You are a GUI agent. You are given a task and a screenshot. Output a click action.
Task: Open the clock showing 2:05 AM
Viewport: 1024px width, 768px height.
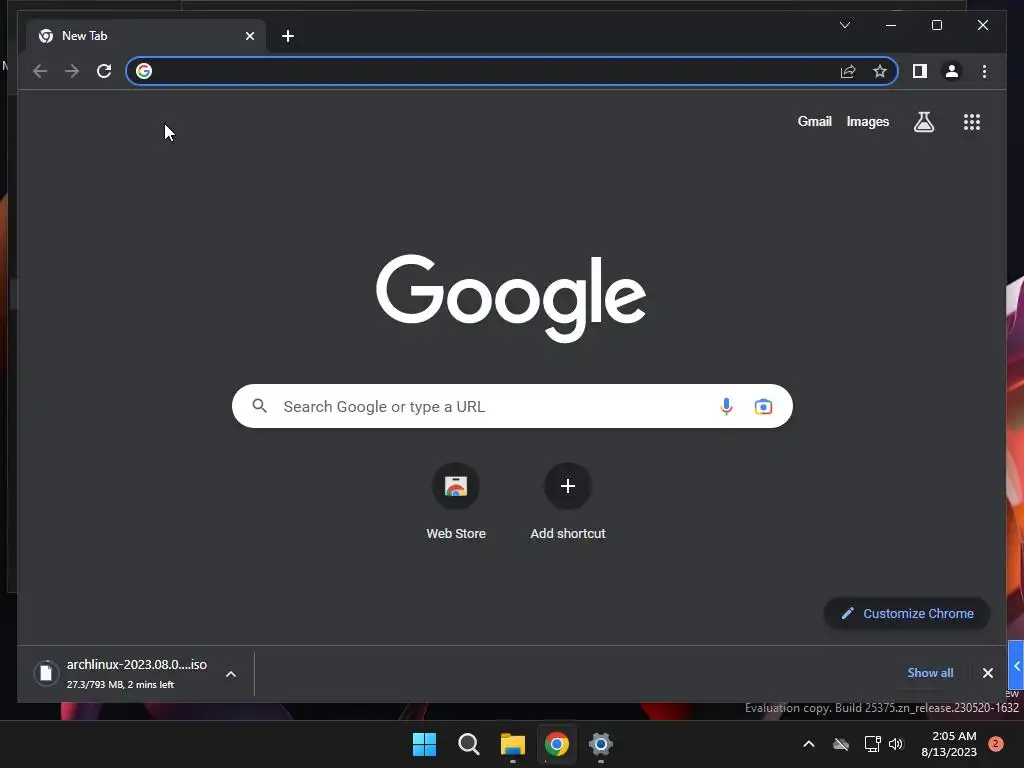[948, 744]
